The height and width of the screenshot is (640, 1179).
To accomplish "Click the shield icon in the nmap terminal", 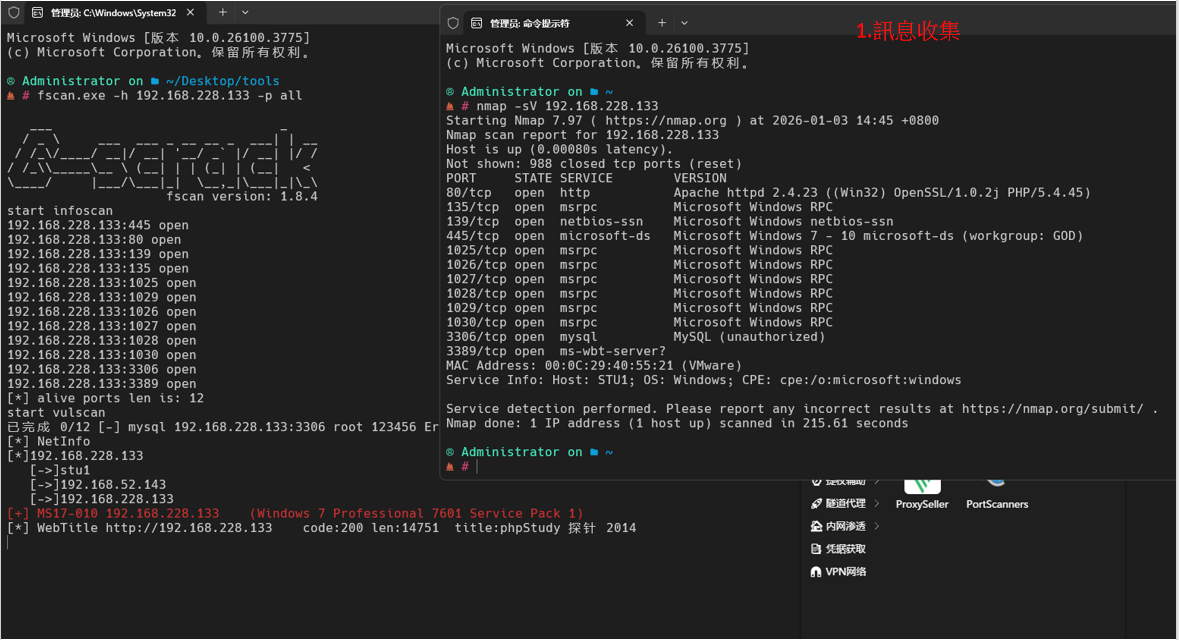I will click(453, 23).
